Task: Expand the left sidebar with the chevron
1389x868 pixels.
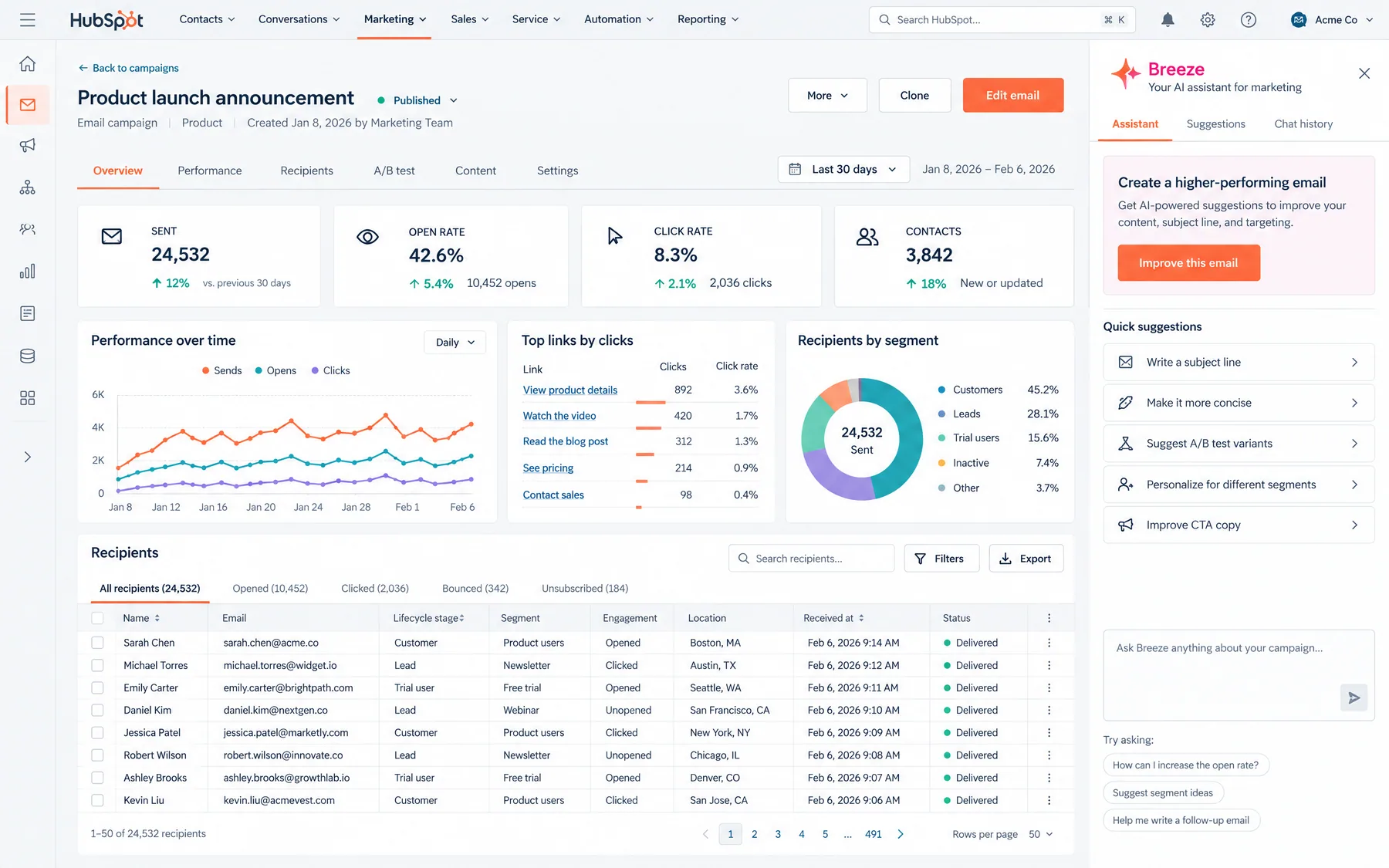Action: point(28,457)
